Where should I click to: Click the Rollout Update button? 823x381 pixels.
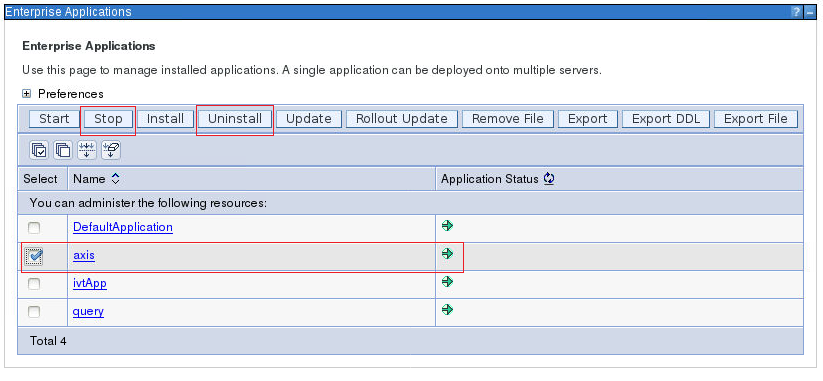(x=402, y=119)
